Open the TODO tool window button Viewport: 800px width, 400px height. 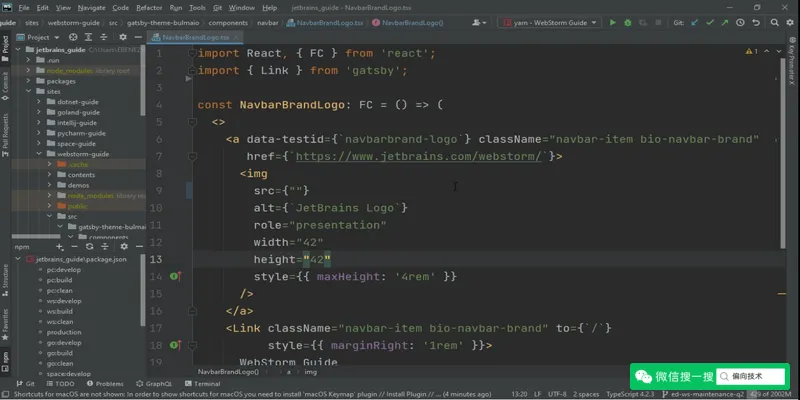[x=60, y=384]
